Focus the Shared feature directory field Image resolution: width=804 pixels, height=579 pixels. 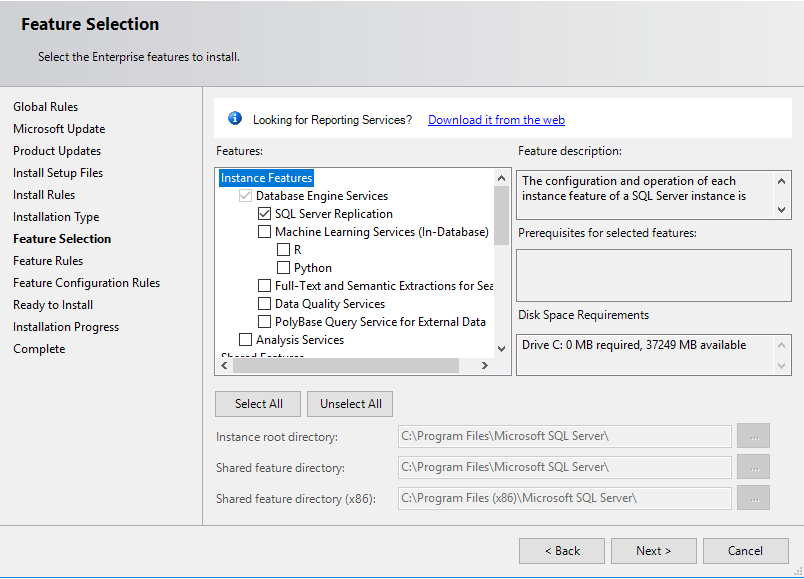point(565,467)
